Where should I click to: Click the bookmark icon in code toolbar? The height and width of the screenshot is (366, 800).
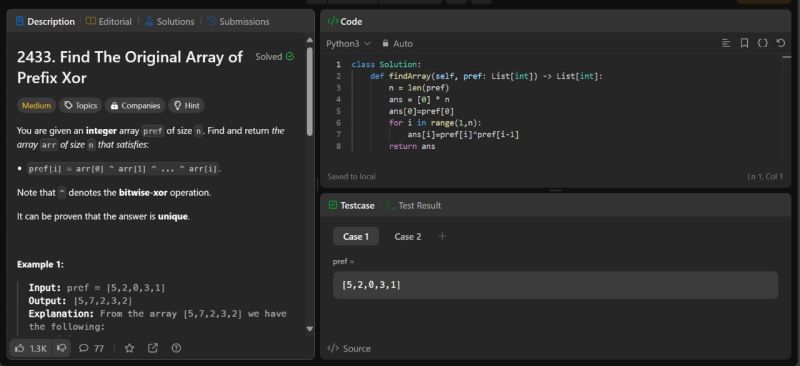(x=744, y=43)
